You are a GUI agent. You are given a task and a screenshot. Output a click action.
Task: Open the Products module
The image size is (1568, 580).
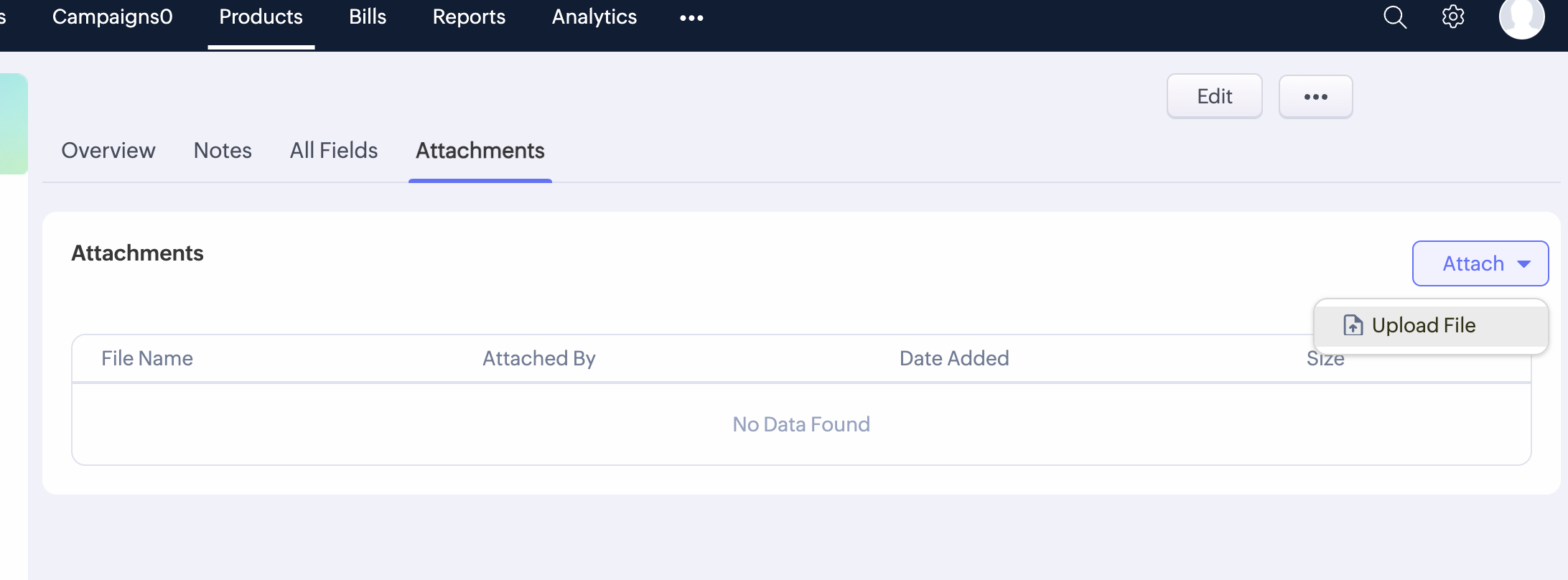click(x=261, y=17)
